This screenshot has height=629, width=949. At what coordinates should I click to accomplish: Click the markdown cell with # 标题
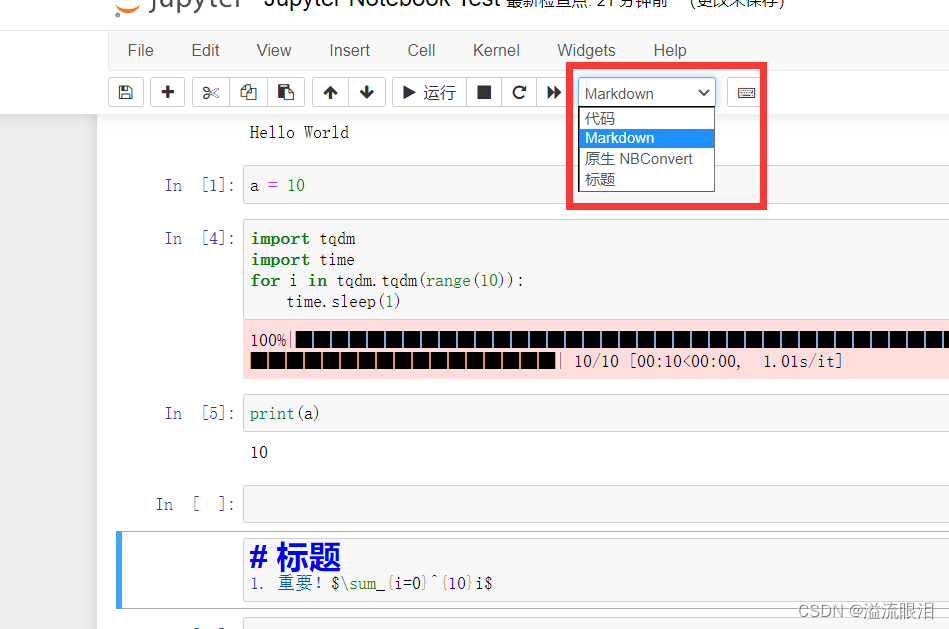tap(596, 570)
